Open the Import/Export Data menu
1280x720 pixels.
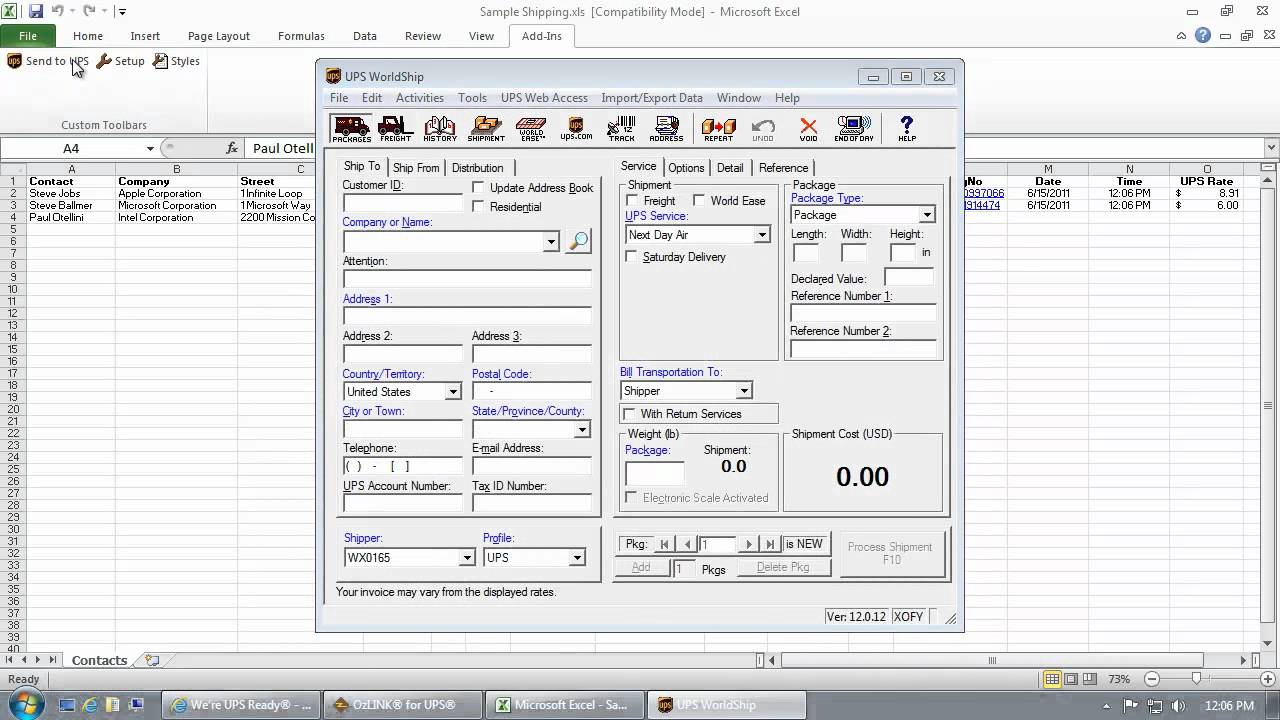(x=652, y=98)
